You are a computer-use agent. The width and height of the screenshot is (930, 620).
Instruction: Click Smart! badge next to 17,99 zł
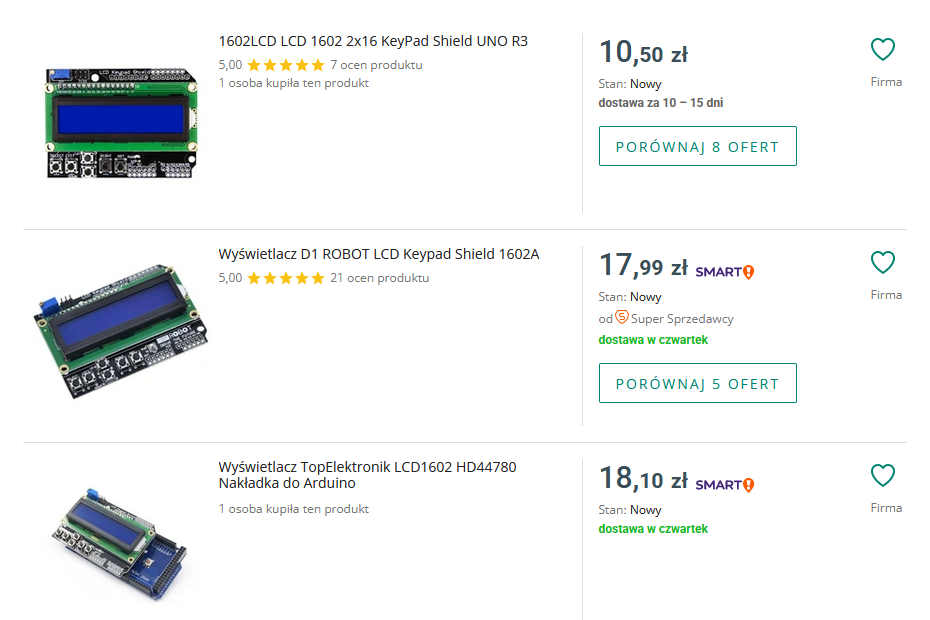(x=725, y=271)
